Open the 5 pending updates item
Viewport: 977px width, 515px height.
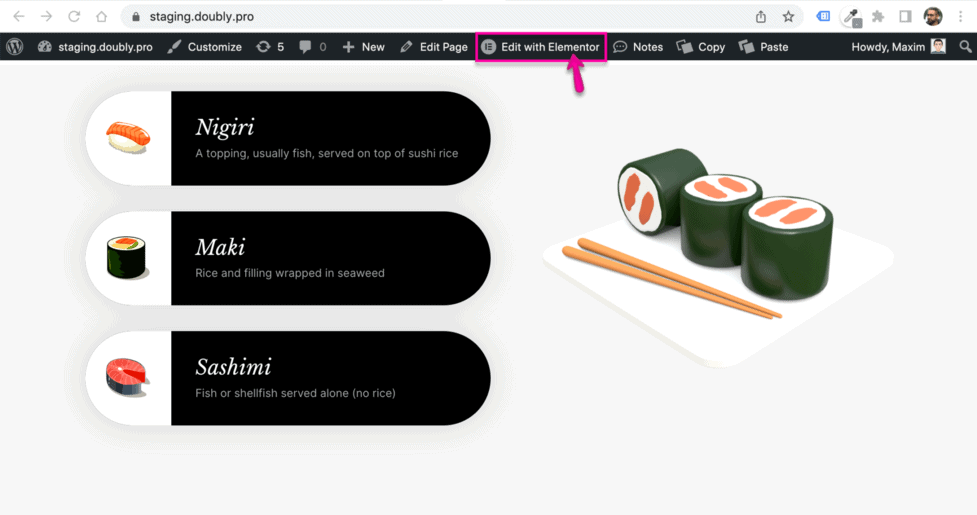(x=270, y=47)
